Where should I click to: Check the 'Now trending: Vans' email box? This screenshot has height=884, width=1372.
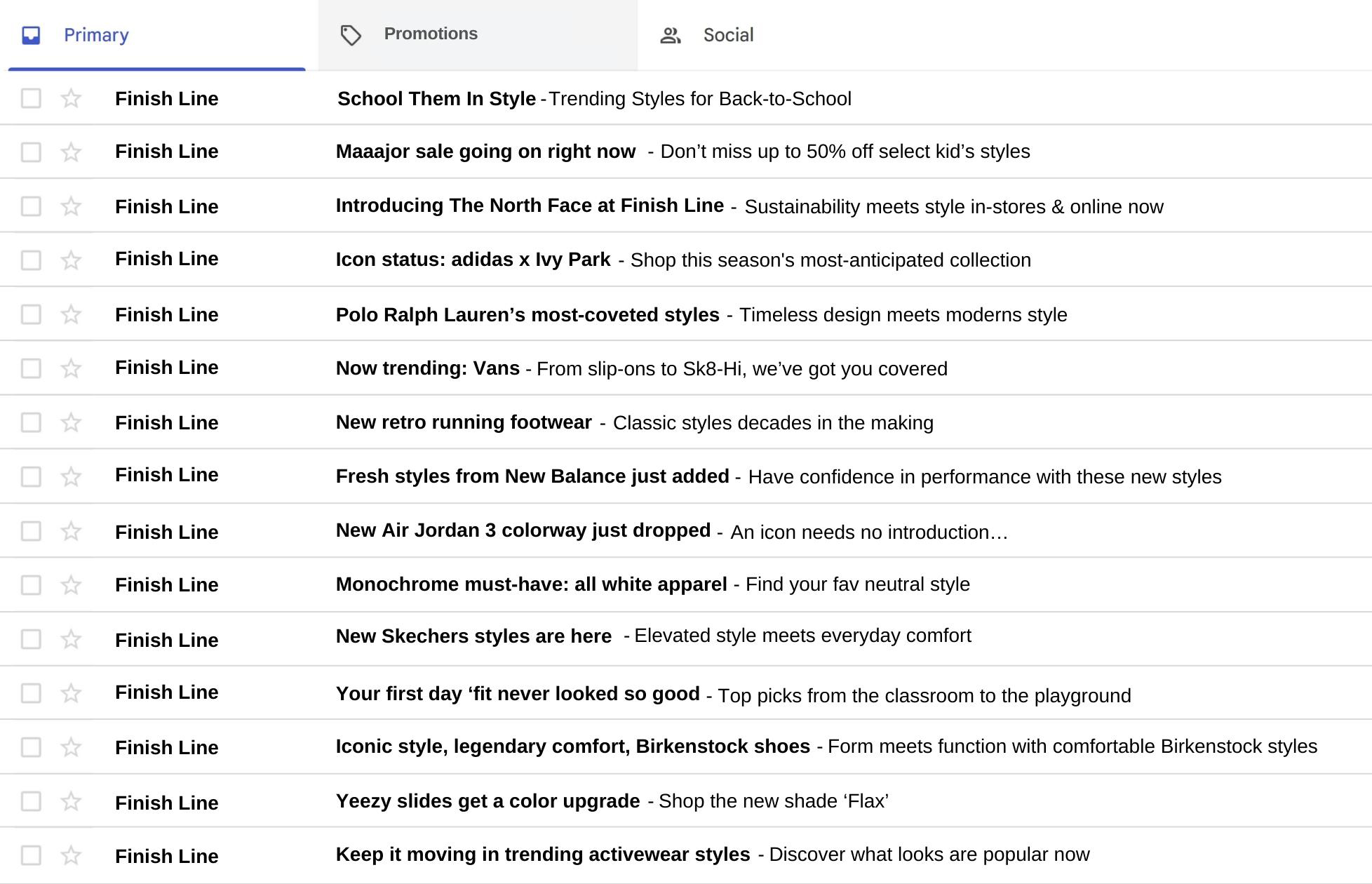pos(31,368)
